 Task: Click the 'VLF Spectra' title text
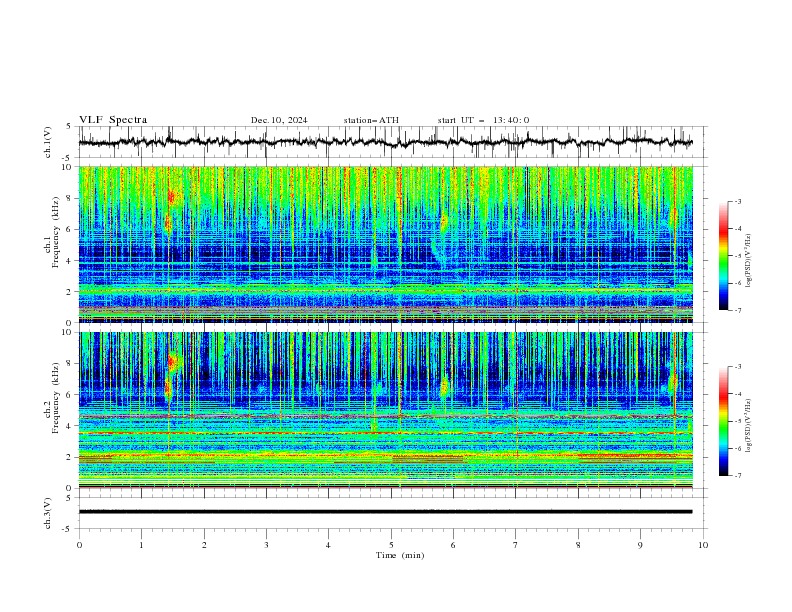coord(113,120)
